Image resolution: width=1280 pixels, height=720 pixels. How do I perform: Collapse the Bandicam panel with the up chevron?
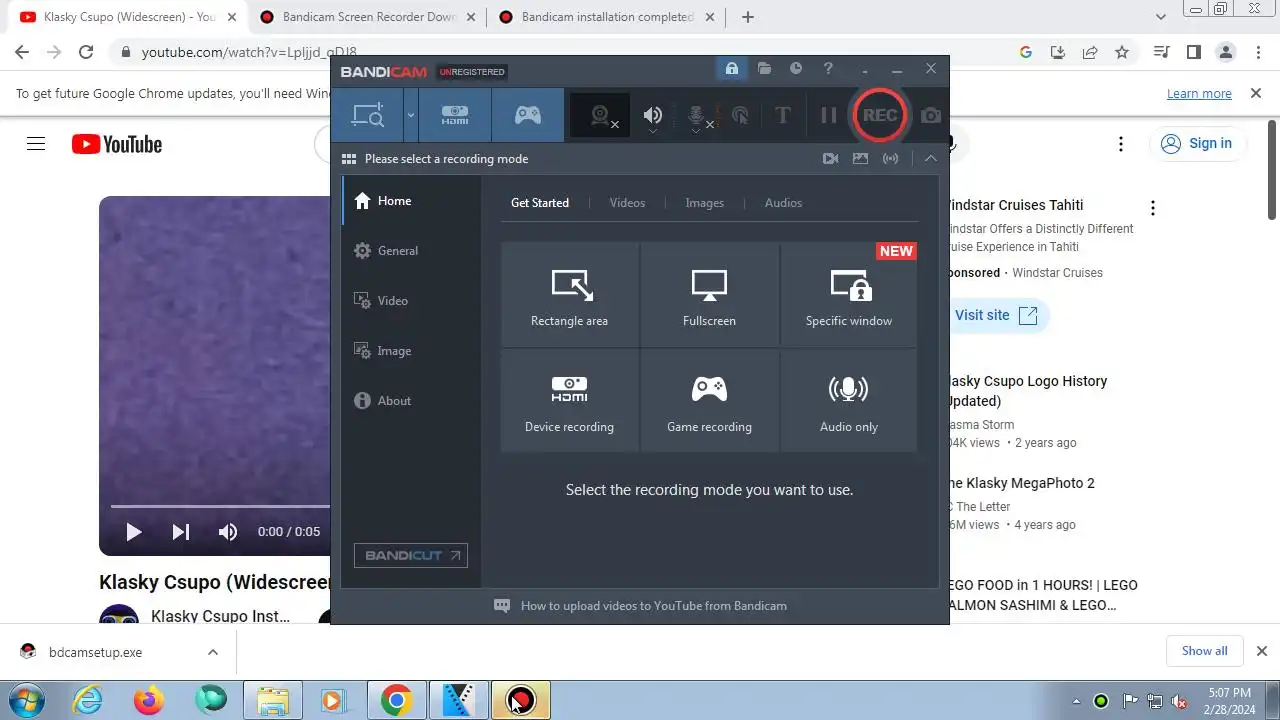930,159
